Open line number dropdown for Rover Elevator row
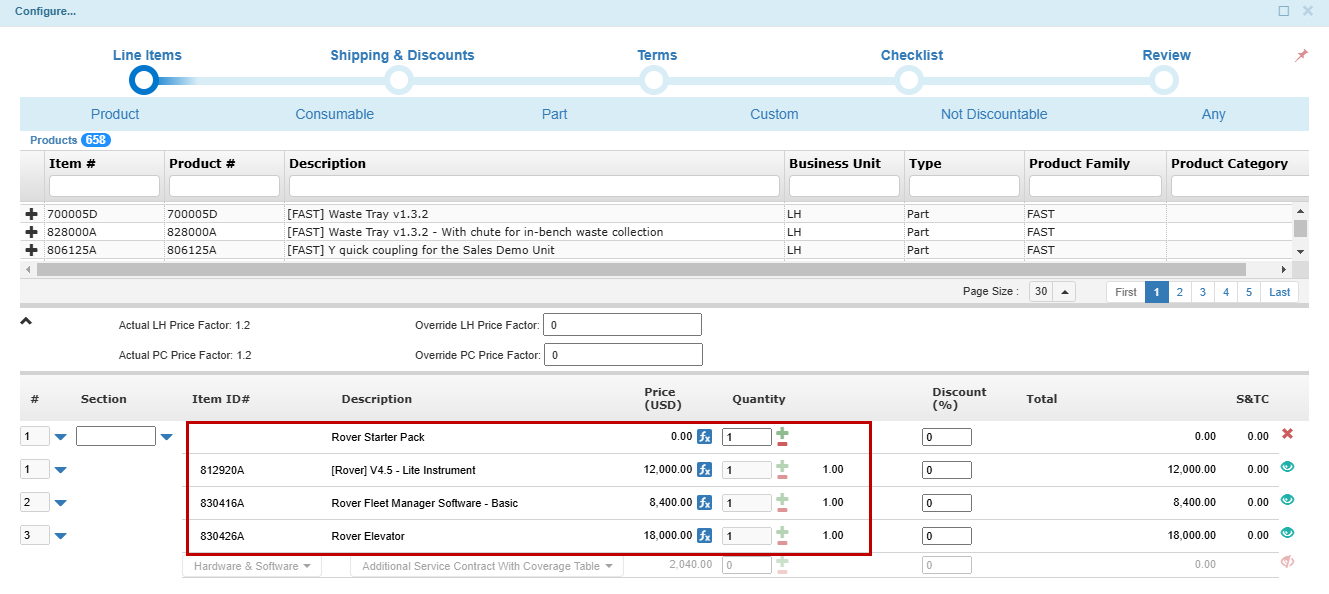This screenshot has height=594, width=1329. 60,536
